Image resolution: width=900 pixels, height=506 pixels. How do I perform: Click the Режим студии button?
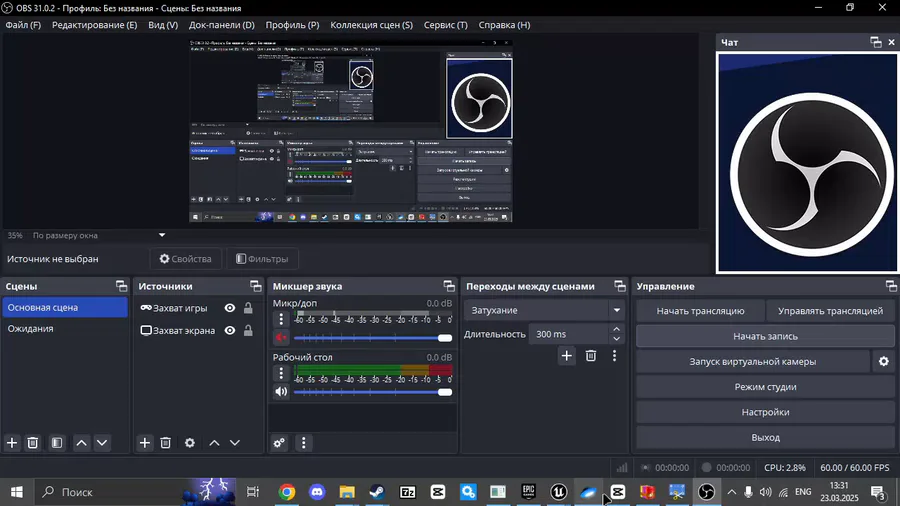point(765,387)
